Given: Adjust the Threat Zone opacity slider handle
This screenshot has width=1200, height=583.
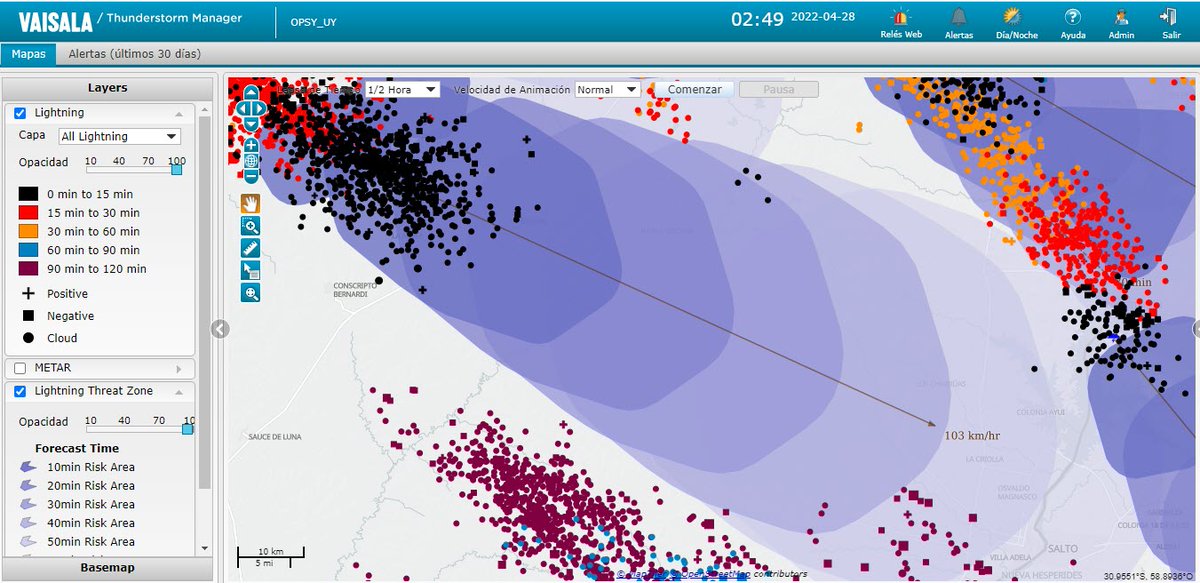Looking at the screenshot, I should tap(187, 428).
